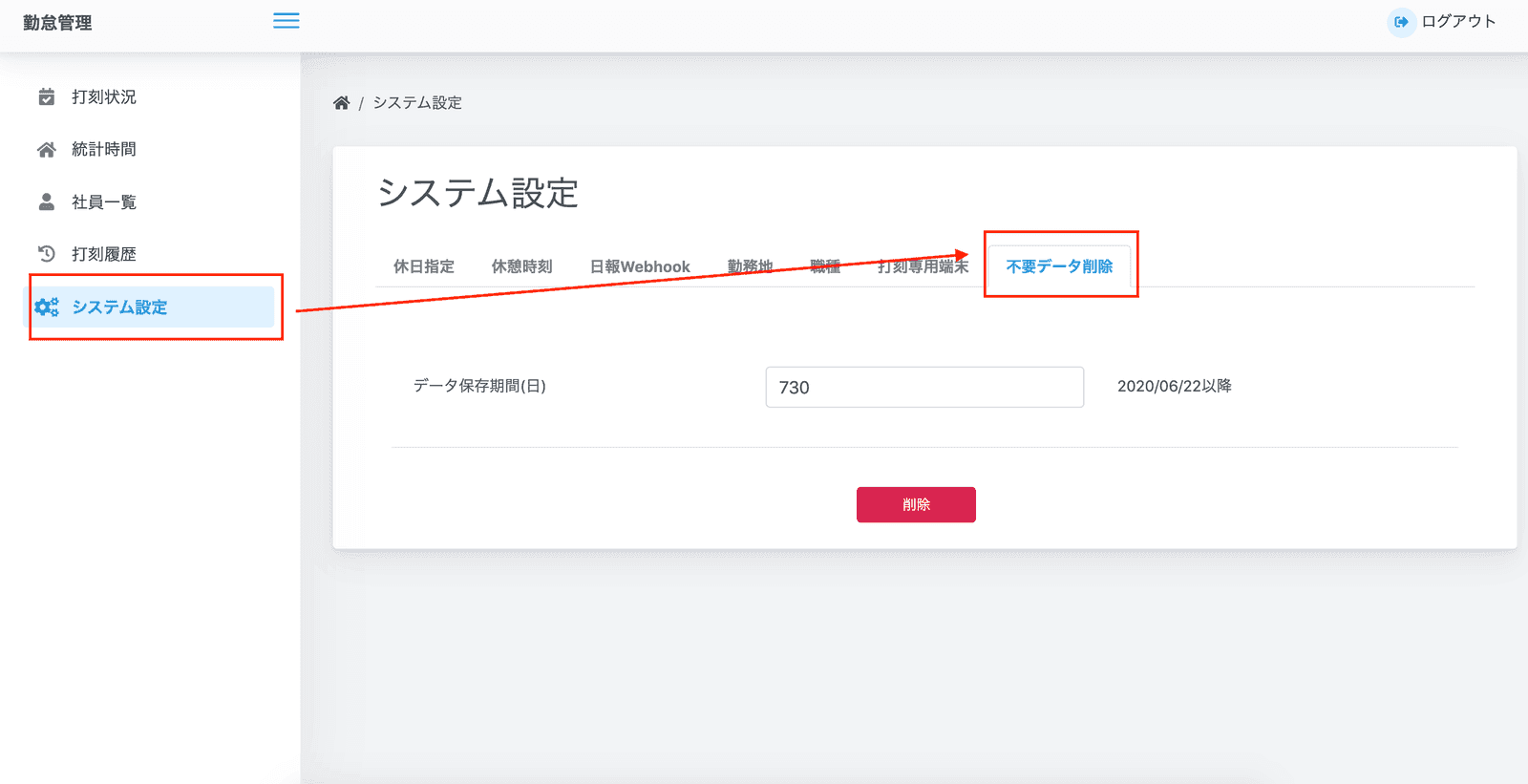Click the システム設定 gears icon
The width and height of the screenshot is (1528, 784).
click(x=46, y=307)
